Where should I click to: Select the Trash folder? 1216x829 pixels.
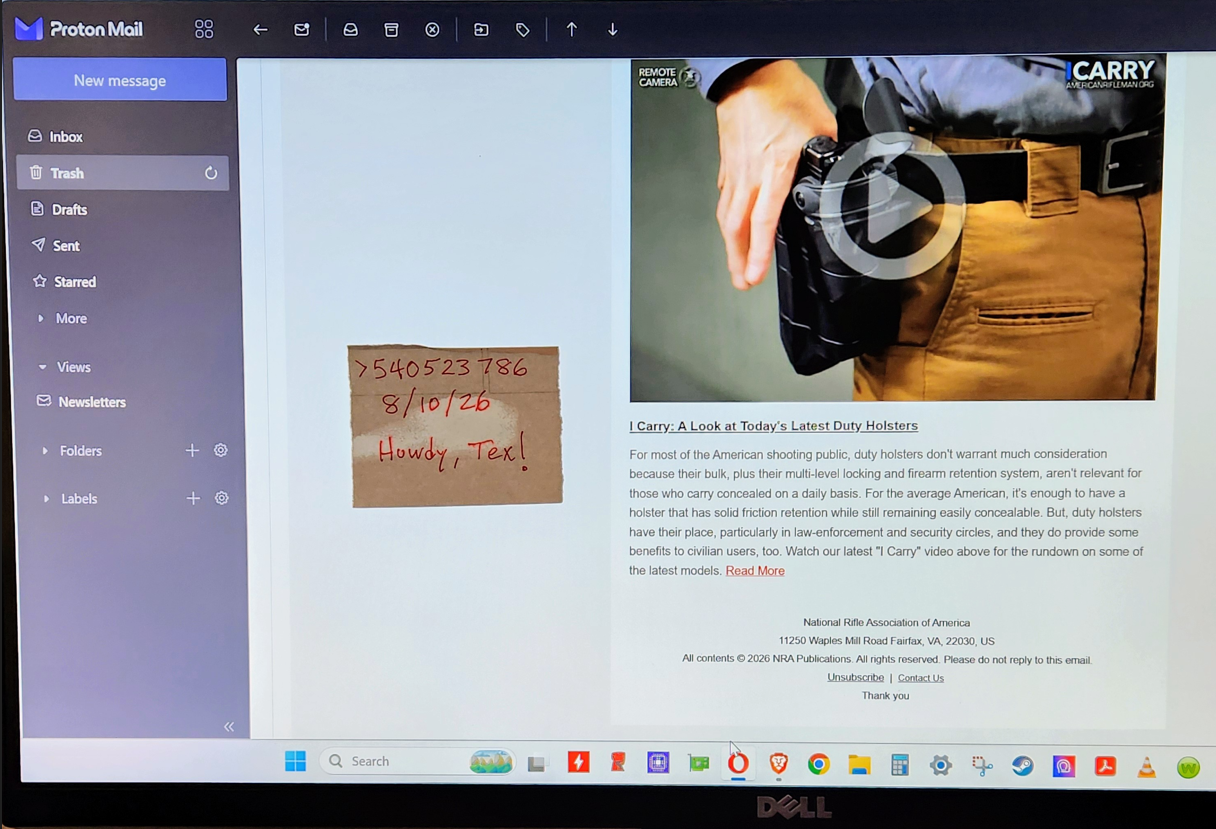123,173
